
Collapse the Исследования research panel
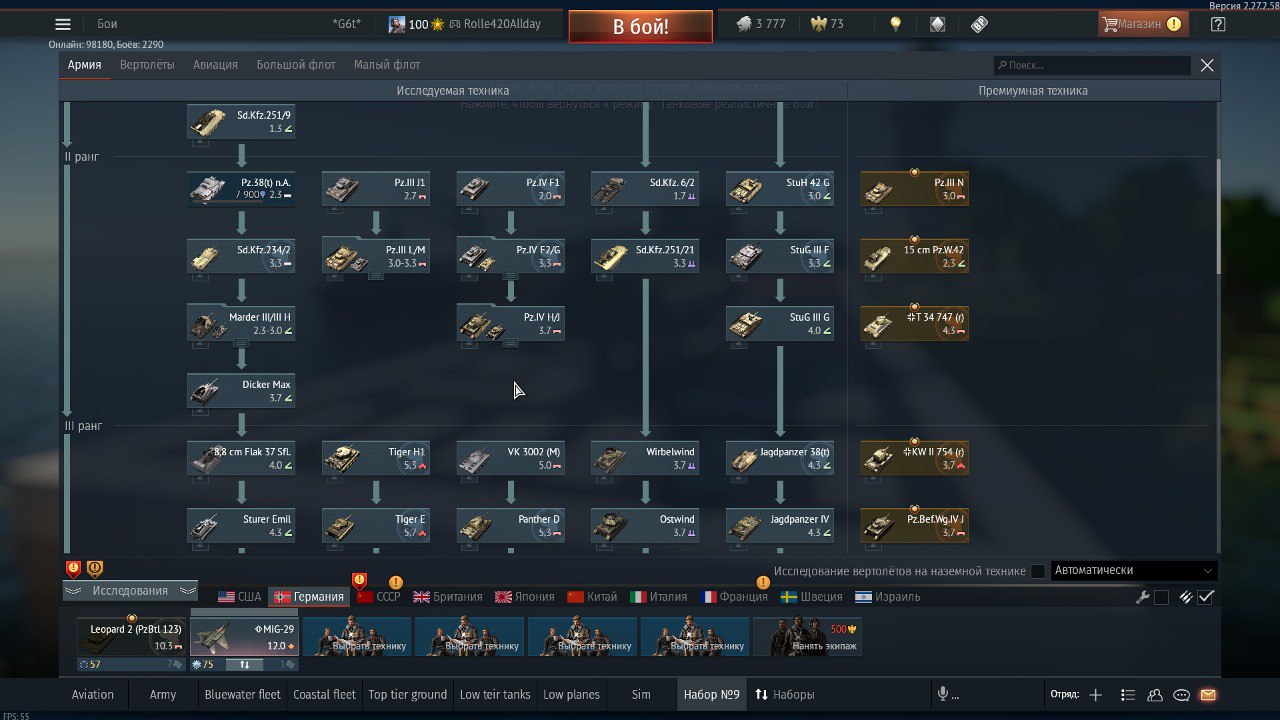click(x=130, y=591)
